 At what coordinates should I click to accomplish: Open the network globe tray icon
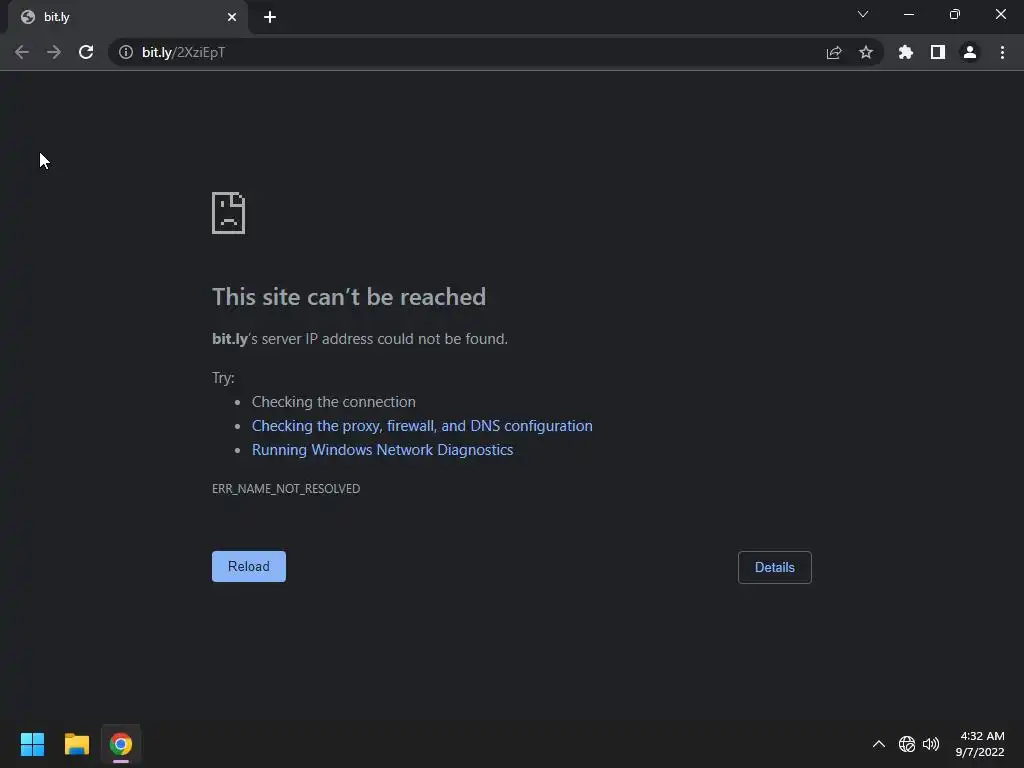coord(906,744)
